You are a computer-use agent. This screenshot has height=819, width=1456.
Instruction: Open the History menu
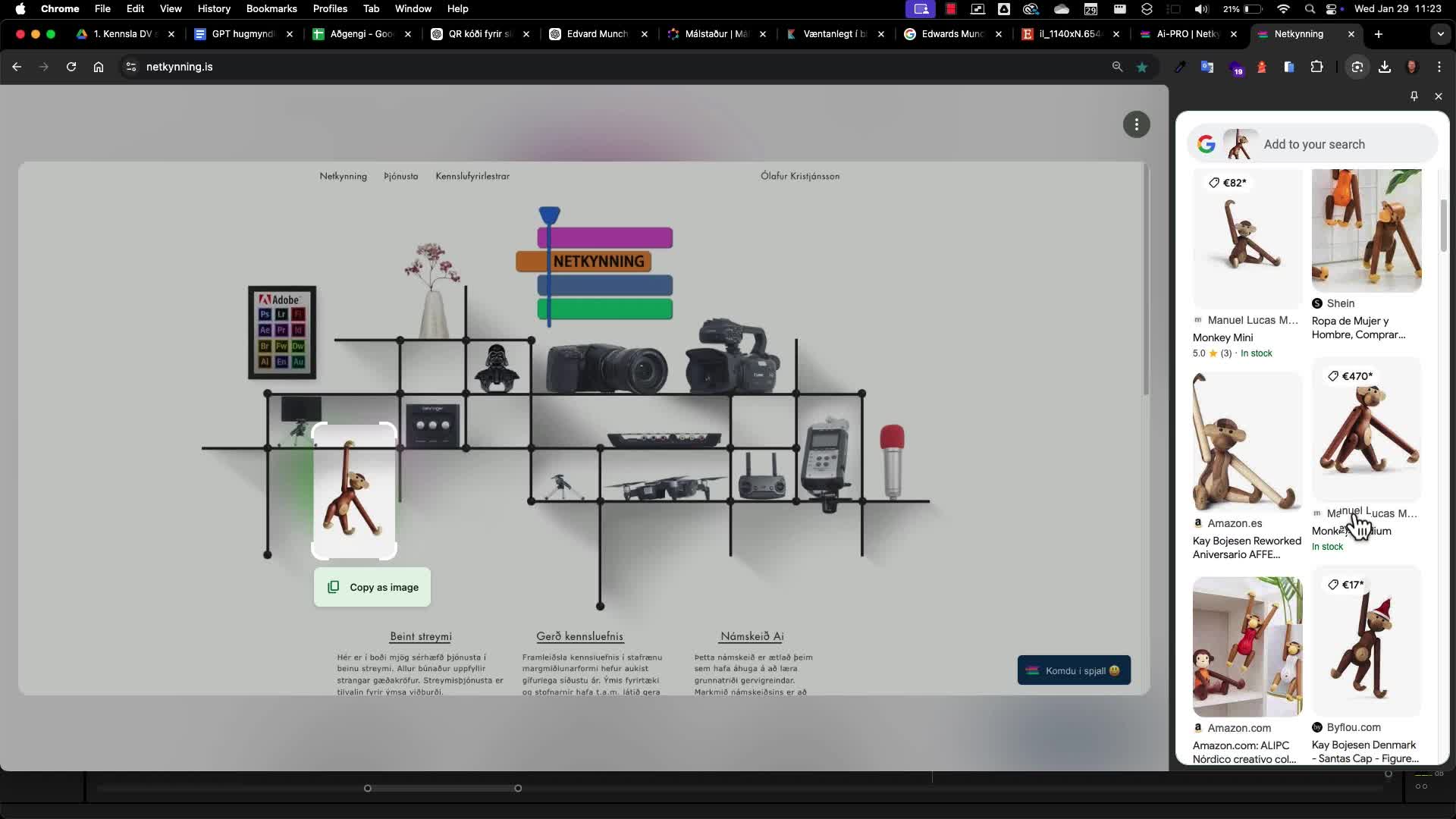click(214, 9)
